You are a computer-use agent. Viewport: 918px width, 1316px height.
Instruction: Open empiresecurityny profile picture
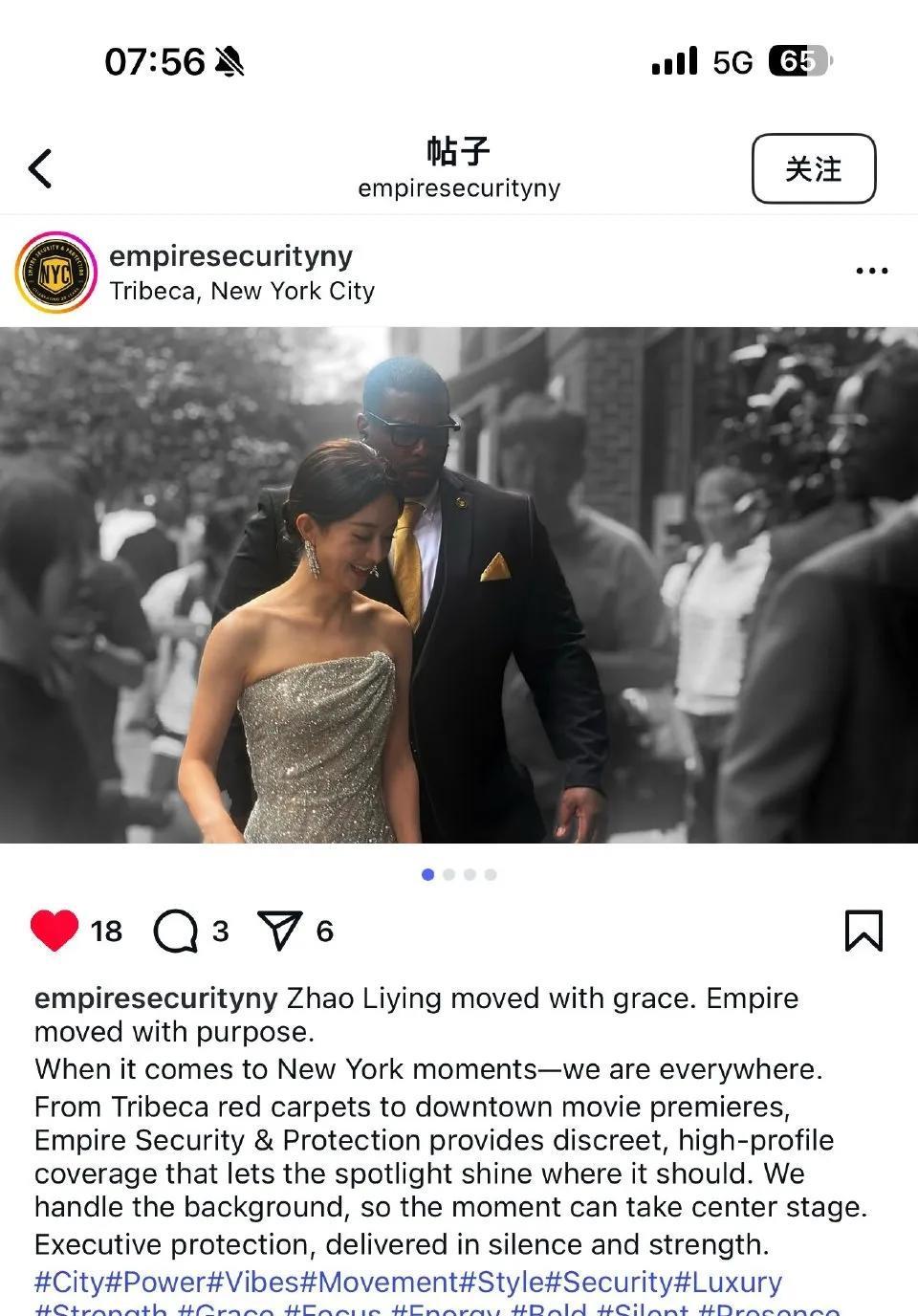pos(55,273)
